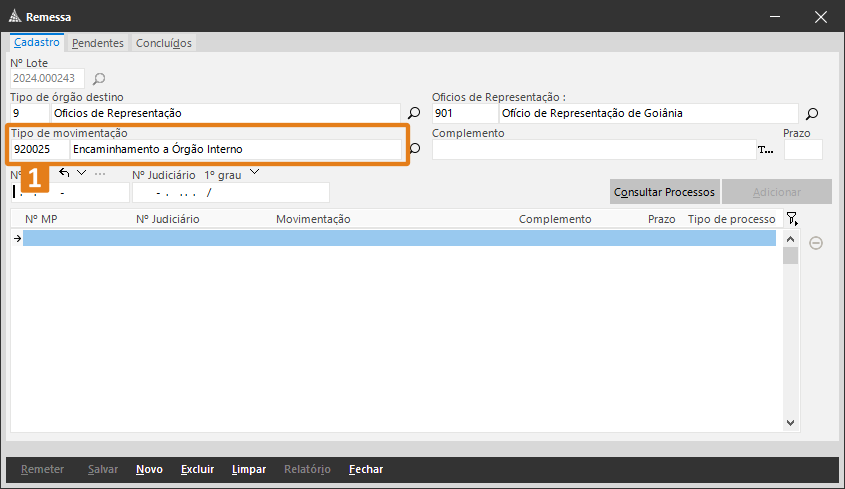Viewport: 845px width, 489px height.
Task: Click Fechar in the bottom bar
Action: (x=366, y=470)
